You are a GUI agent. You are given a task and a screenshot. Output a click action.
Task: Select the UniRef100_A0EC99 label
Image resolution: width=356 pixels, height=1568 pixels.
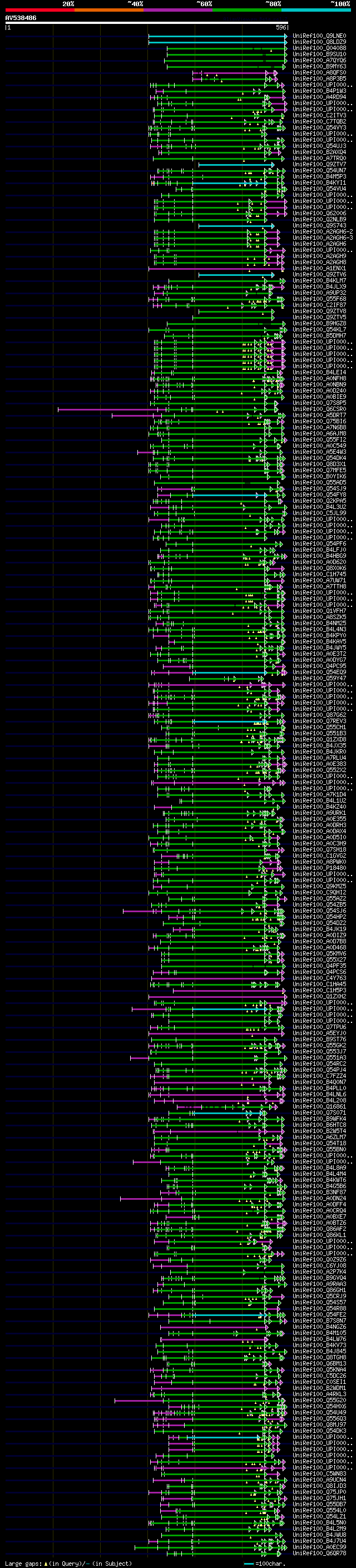(319, 1547)
